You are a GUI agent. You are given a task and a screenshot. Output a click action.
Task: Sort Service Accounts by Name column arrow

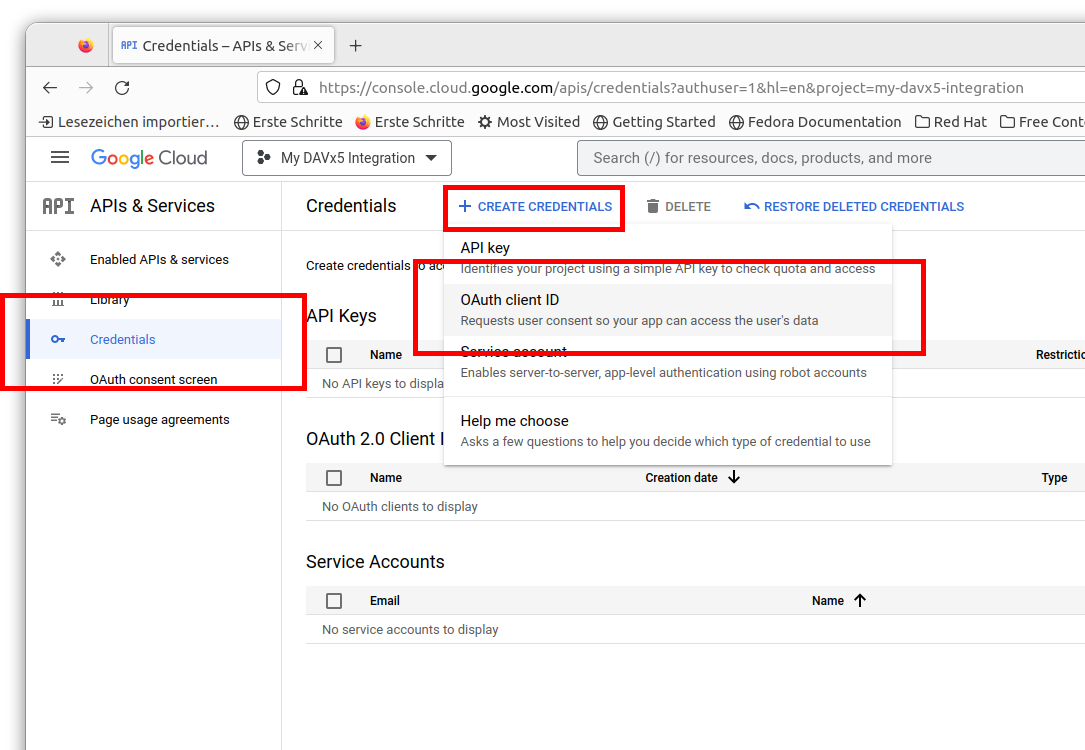pyautogui.click(x=860, y=601)
